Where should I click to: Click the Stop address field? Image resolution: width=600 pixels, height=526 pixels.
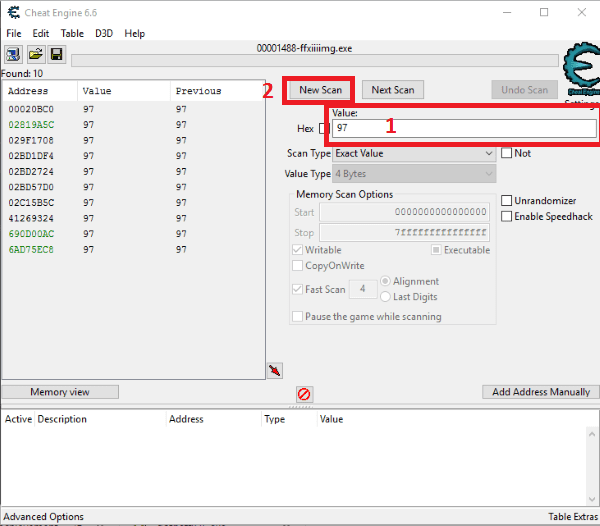[404, 232]
